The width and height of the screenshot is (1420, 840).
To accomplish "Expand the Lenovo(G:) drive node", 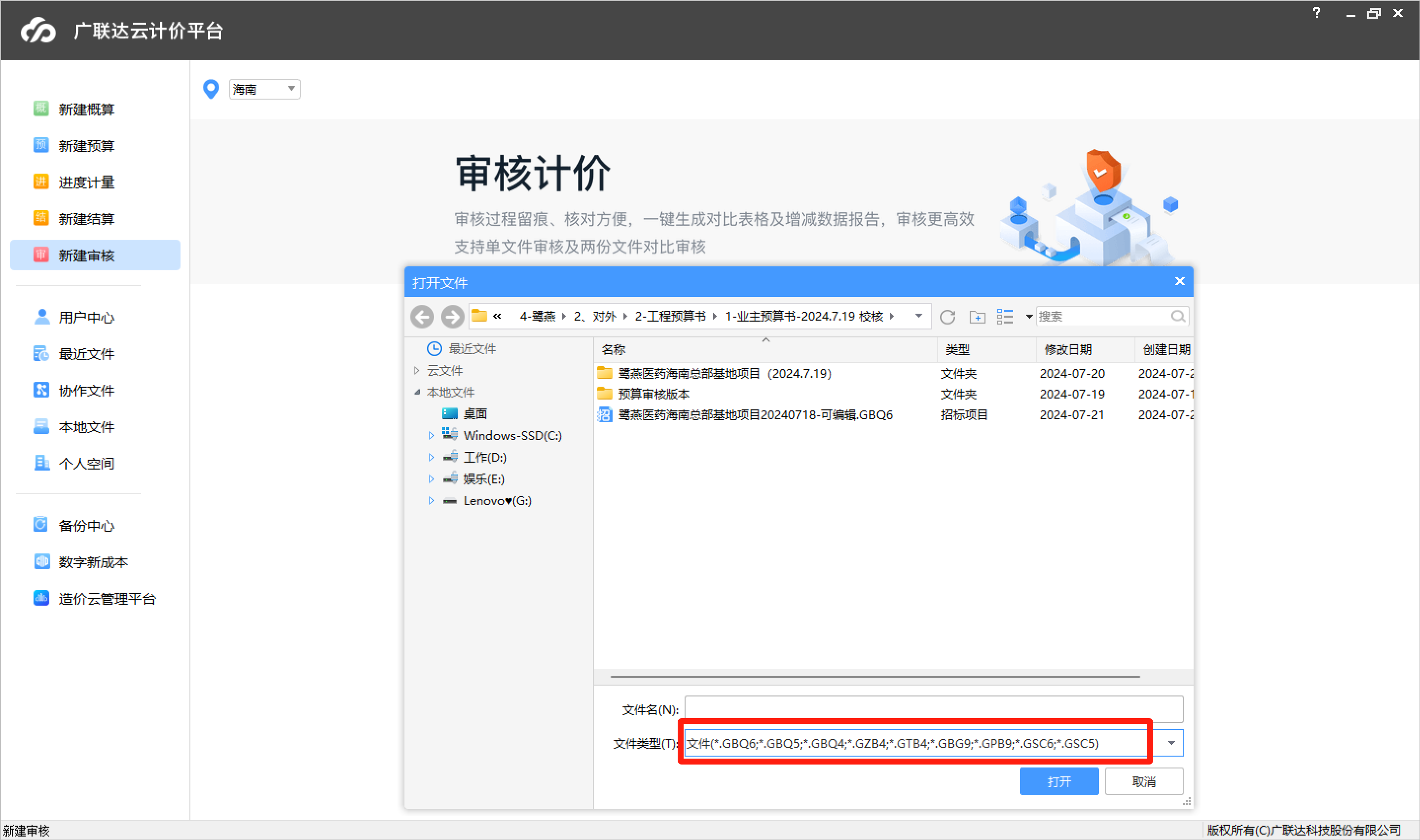I will tap(431, 500).
